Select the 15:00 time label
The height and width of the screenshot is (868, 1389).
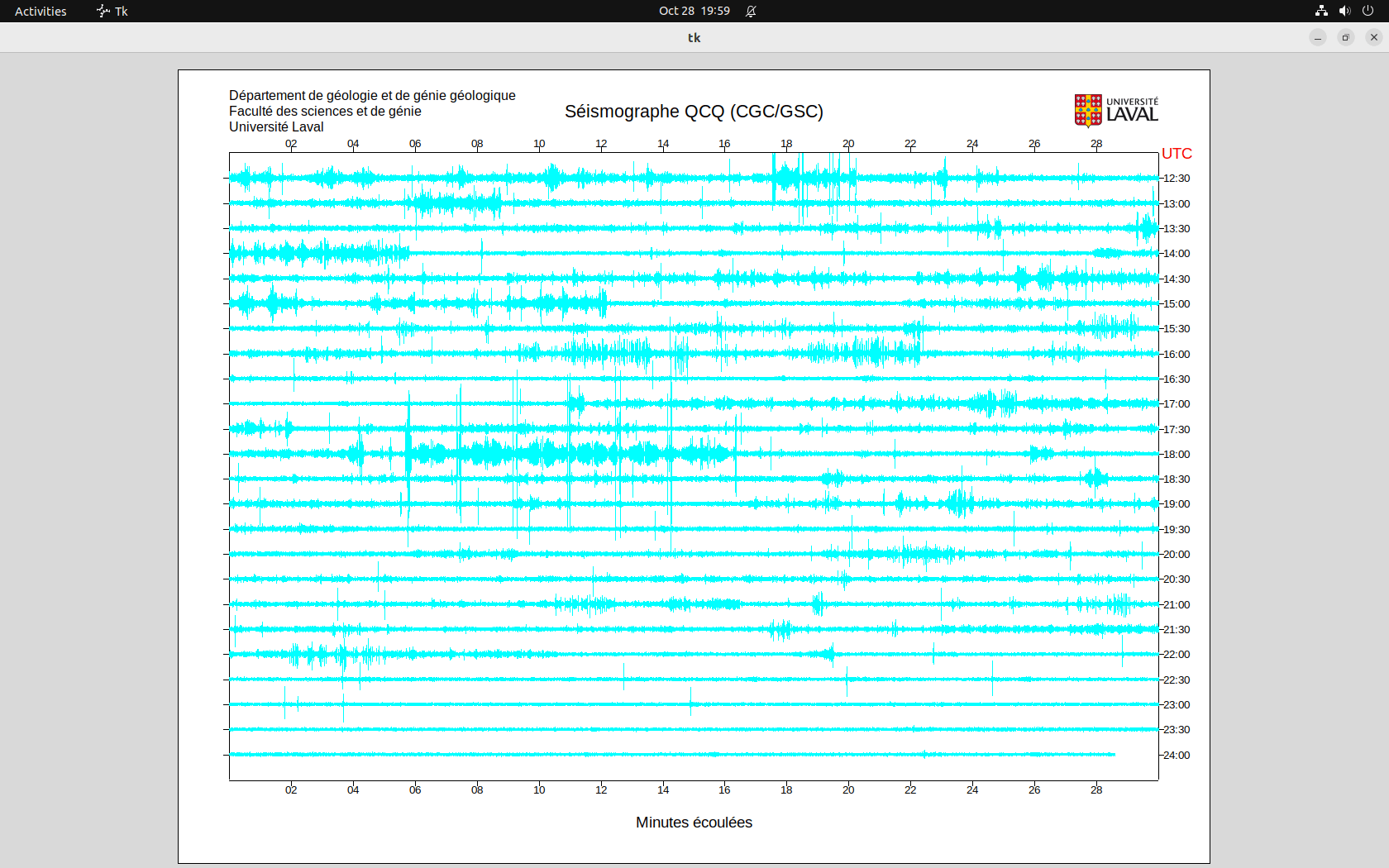[1177, 304]
